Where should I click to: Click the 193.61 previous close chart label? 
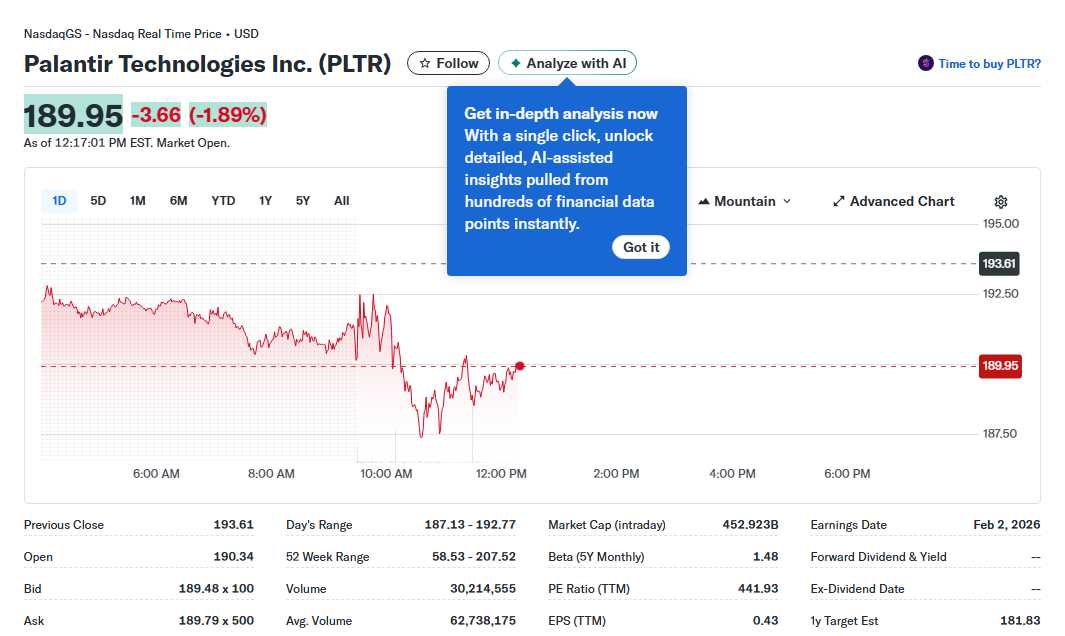999,264
